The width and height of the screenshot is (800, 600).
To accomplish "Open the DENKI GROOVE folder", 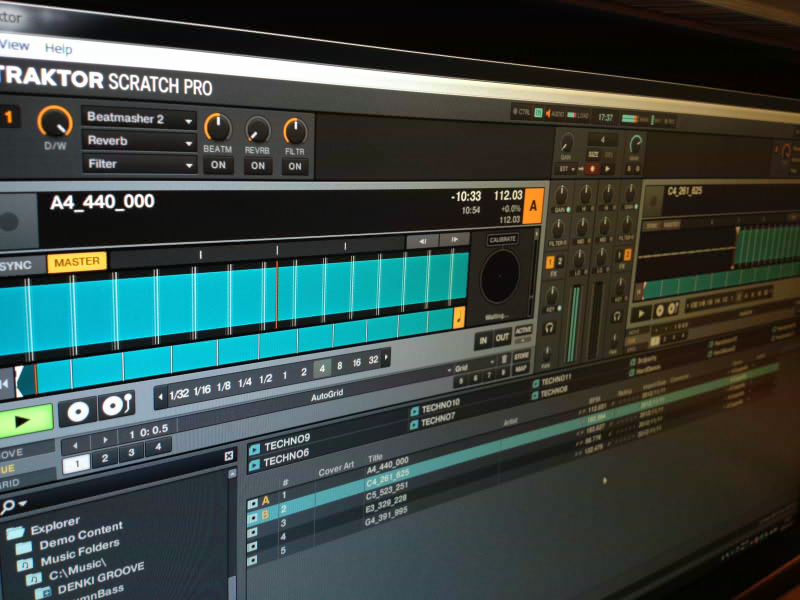I will coord(101,578).
